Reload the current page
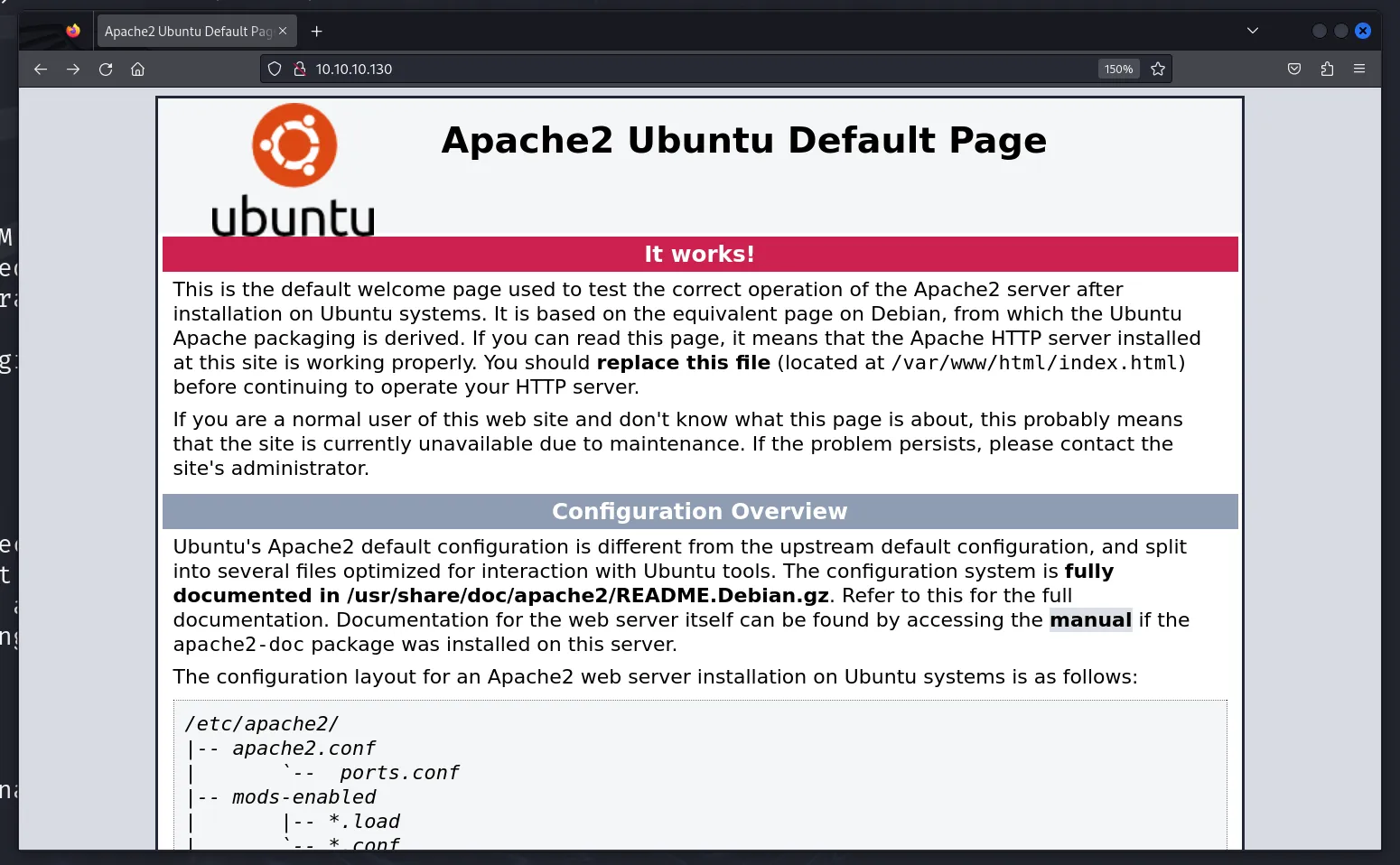Image resolution: width=1400 pixels, height=865 pixels. pos(106,70)
